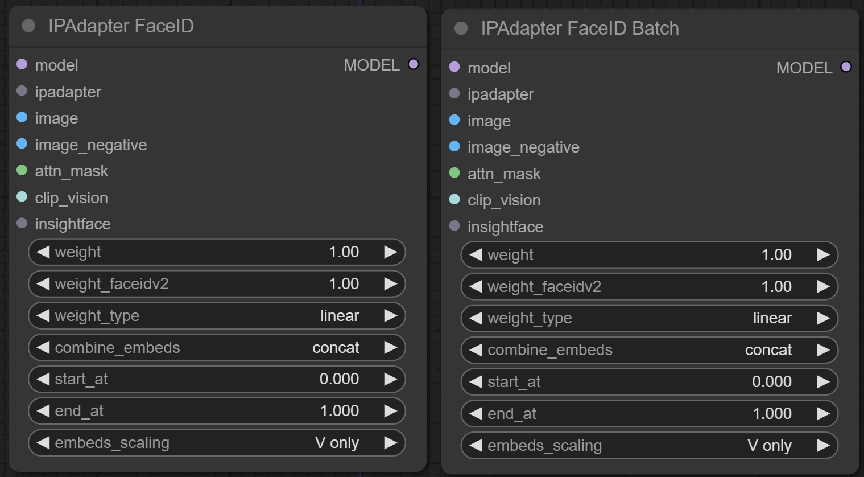Screen dimensions: 864x477
Task: Collapse the IPAdapter FaceID Batch node via title dot
Action: click(x=461, y=29)
